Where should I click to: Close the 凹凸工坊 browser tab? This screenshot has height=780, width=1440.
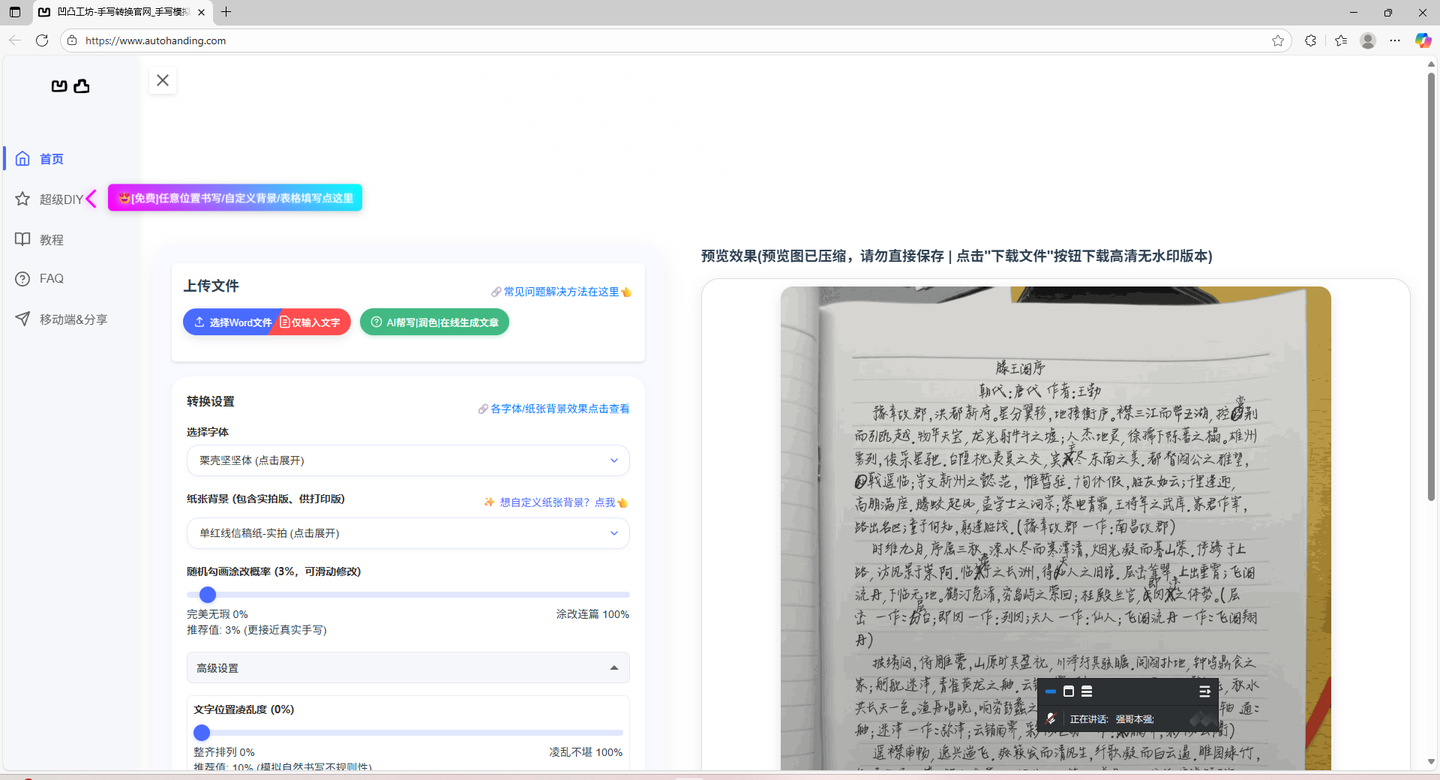(x=200, y=12)
